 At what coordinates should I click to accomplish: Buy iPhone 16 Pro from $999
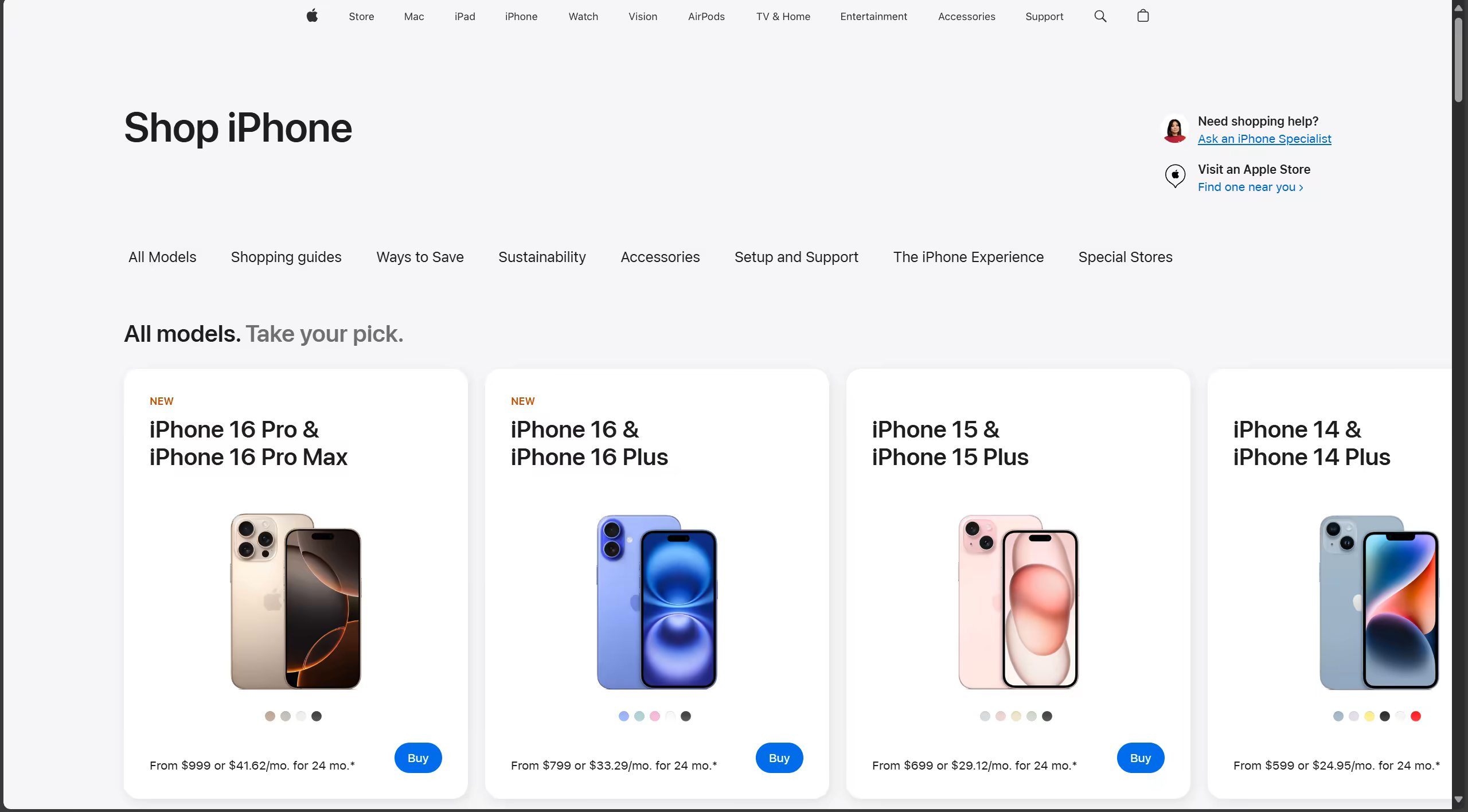click(418, 758)
